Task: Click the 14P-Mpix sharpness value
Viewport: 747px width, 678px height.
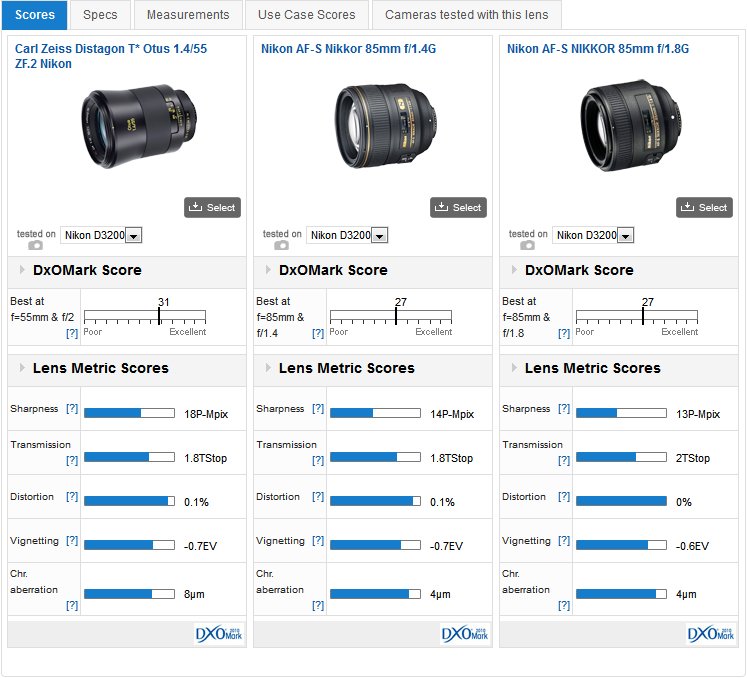Action: (452, 414)
